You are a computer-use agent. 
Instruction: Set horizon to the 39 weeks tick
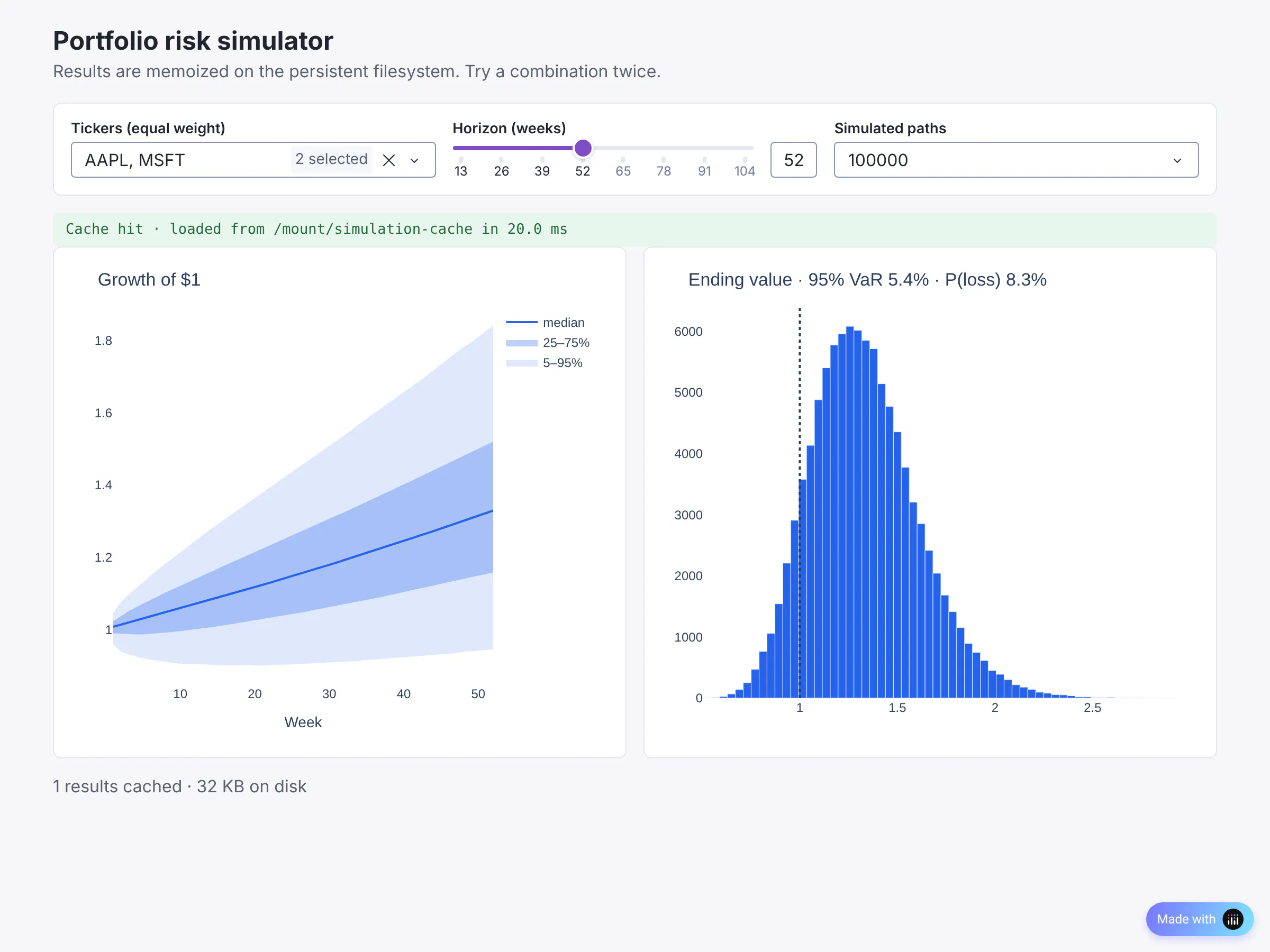coord(542,170)
